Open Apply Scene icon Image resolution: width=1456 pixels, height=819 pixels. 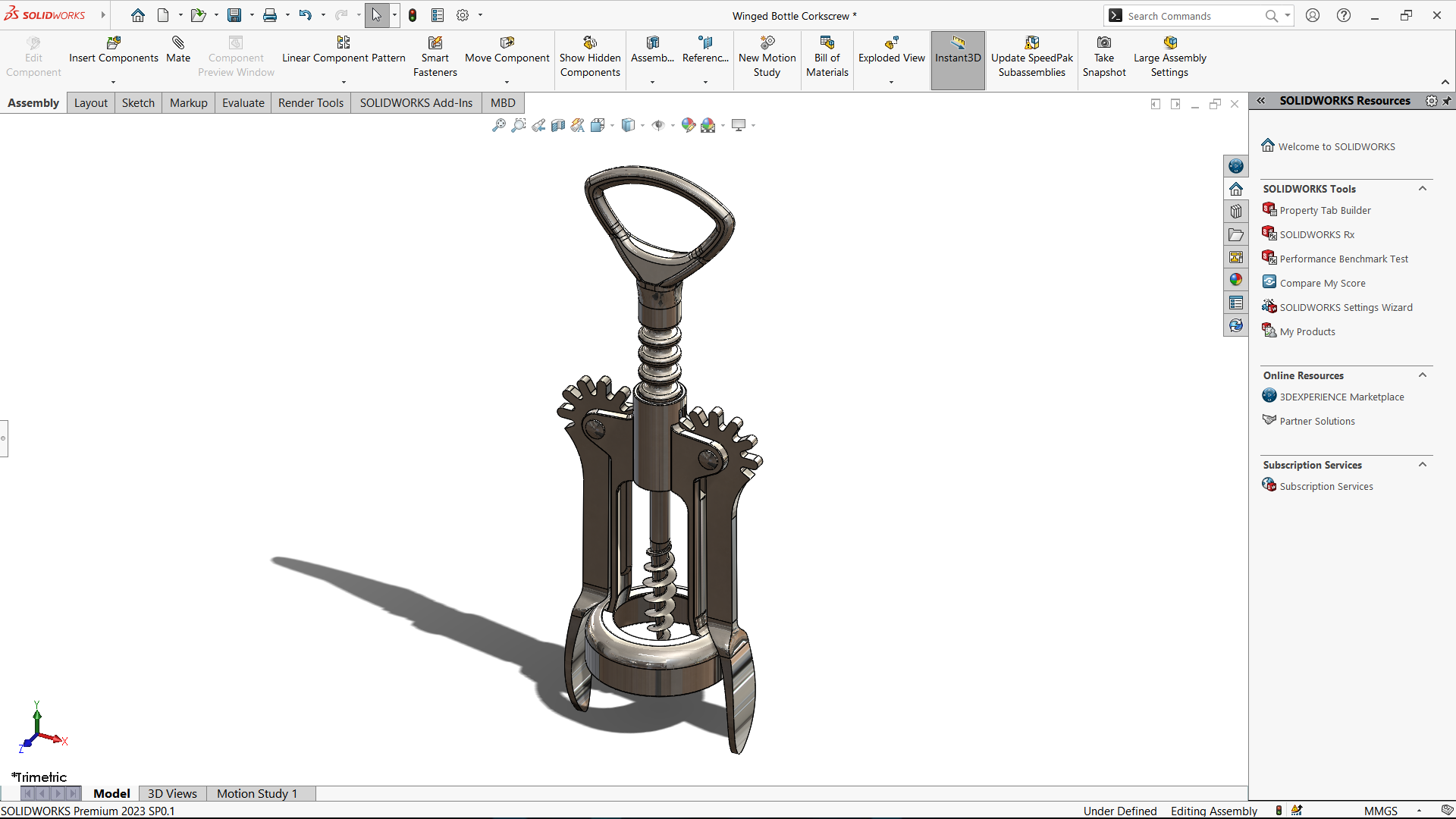[x=708, y=125]
